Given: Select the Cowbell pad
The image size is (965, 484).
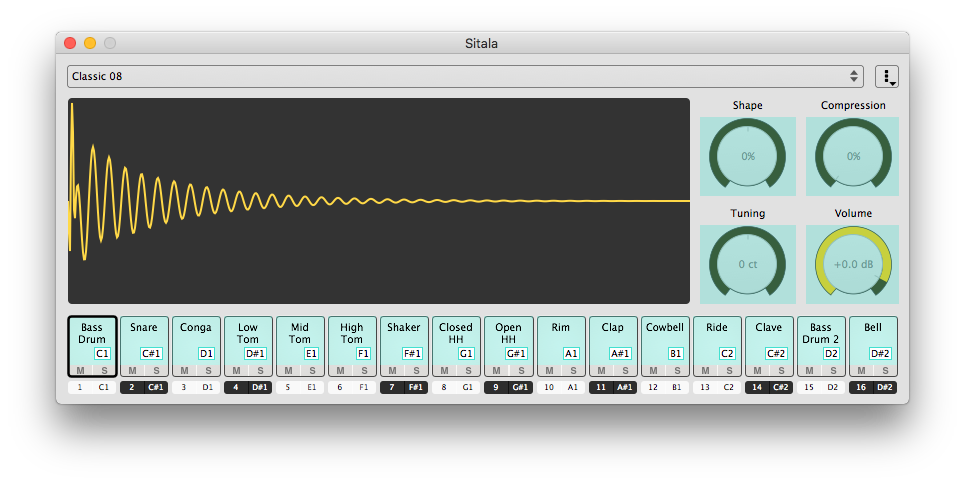Looking at the screenshot, I should [665, 340].
